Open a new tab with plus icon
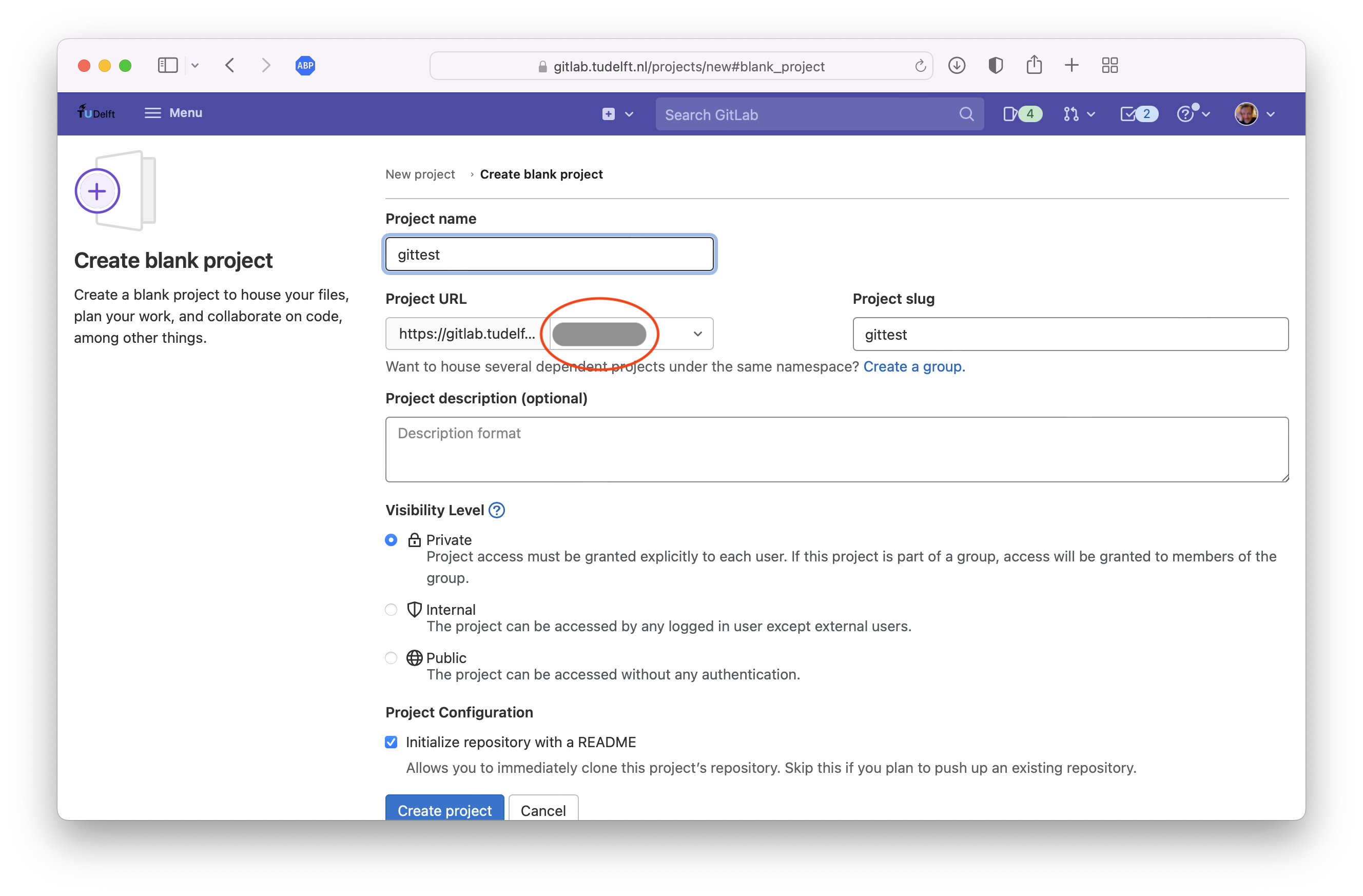The height and width of the screenshot is (896, 1363). (x=1072, y=65)
